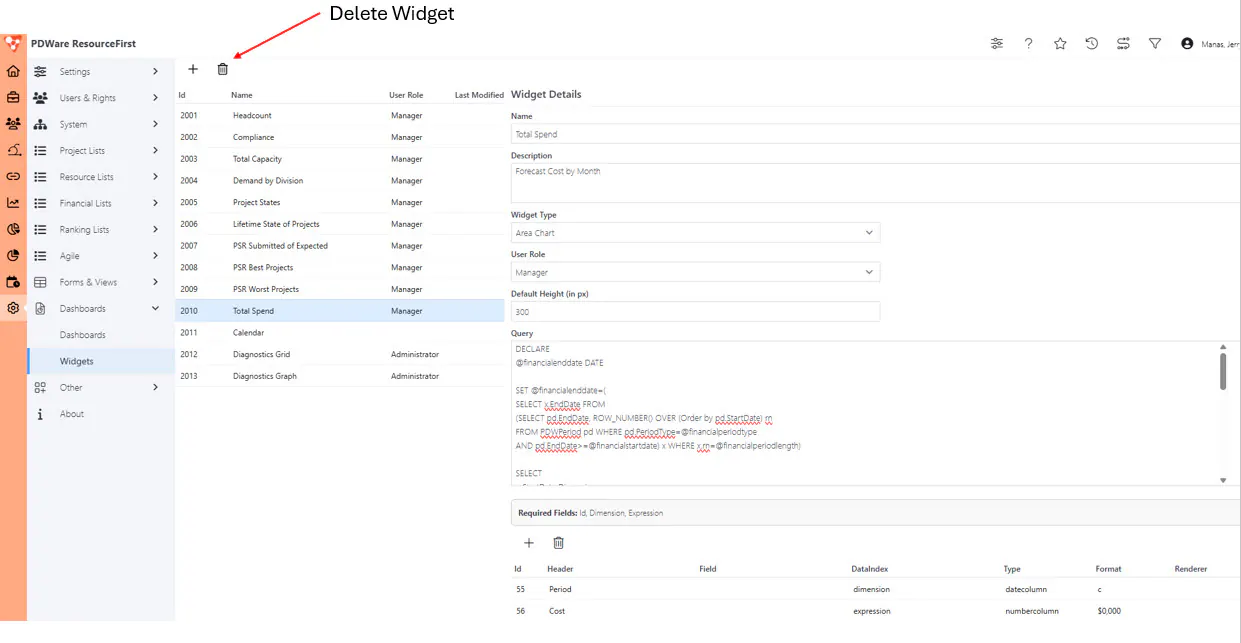This screenshot has width=1241, height=643.
Task: Collapse the Dashboards menu section
Action: (x=101, y=309)
